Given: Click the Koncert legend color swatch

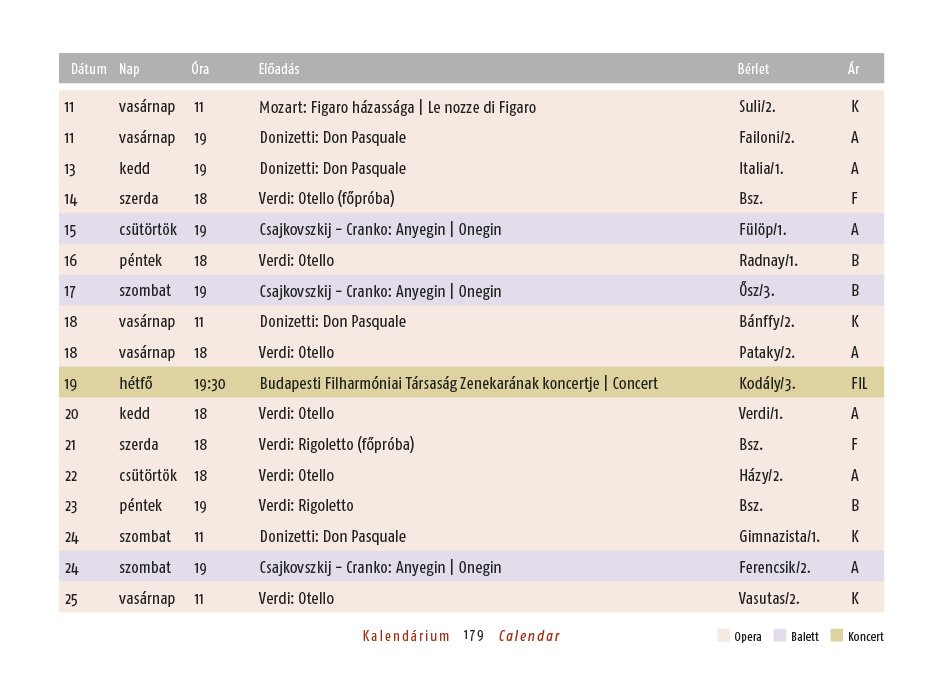Looking at the screenshot, I should pyautogui.click(x=838, y=637).
